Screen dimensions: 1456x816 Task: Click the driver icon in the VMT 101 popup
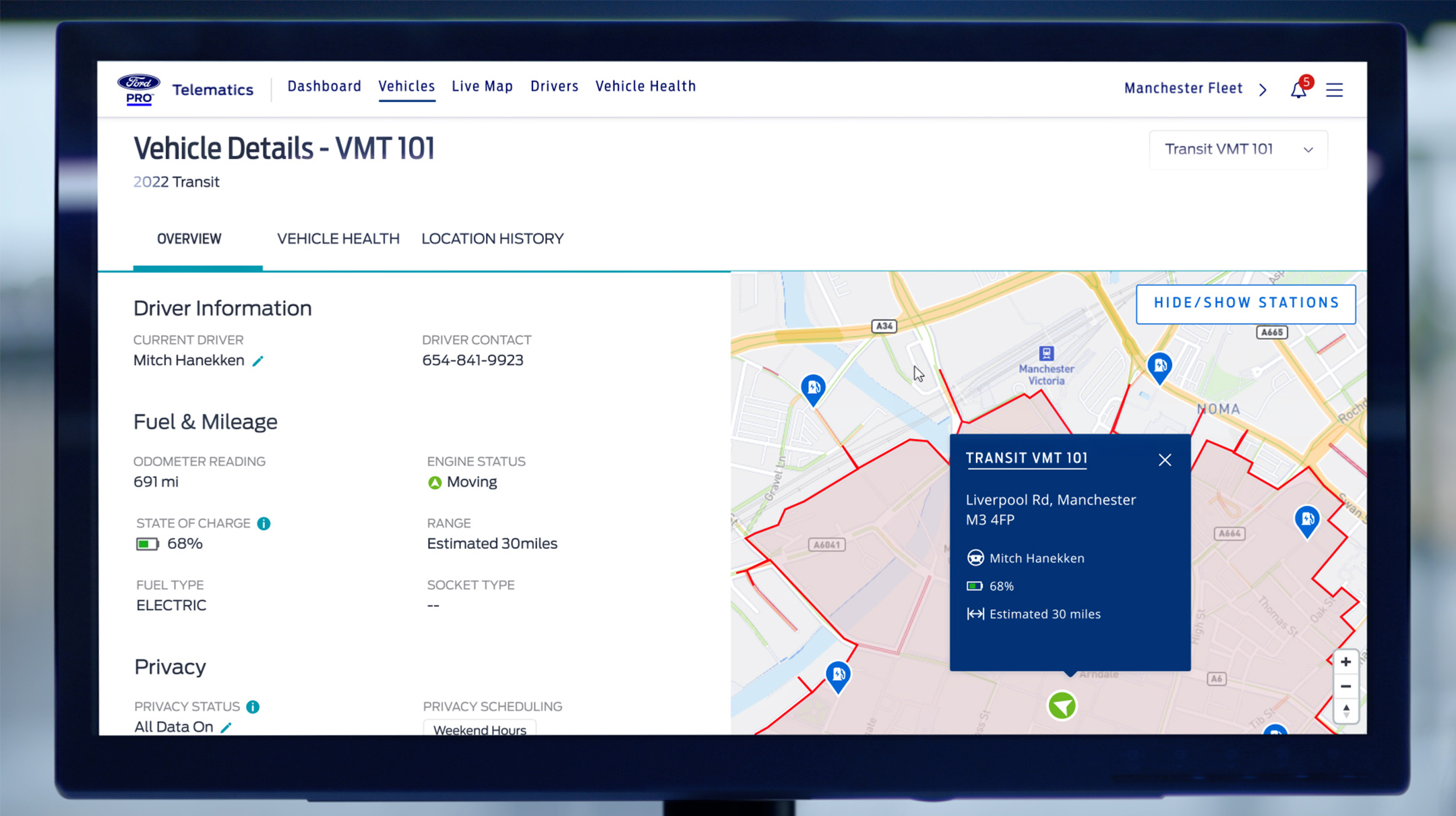[975, 558]
